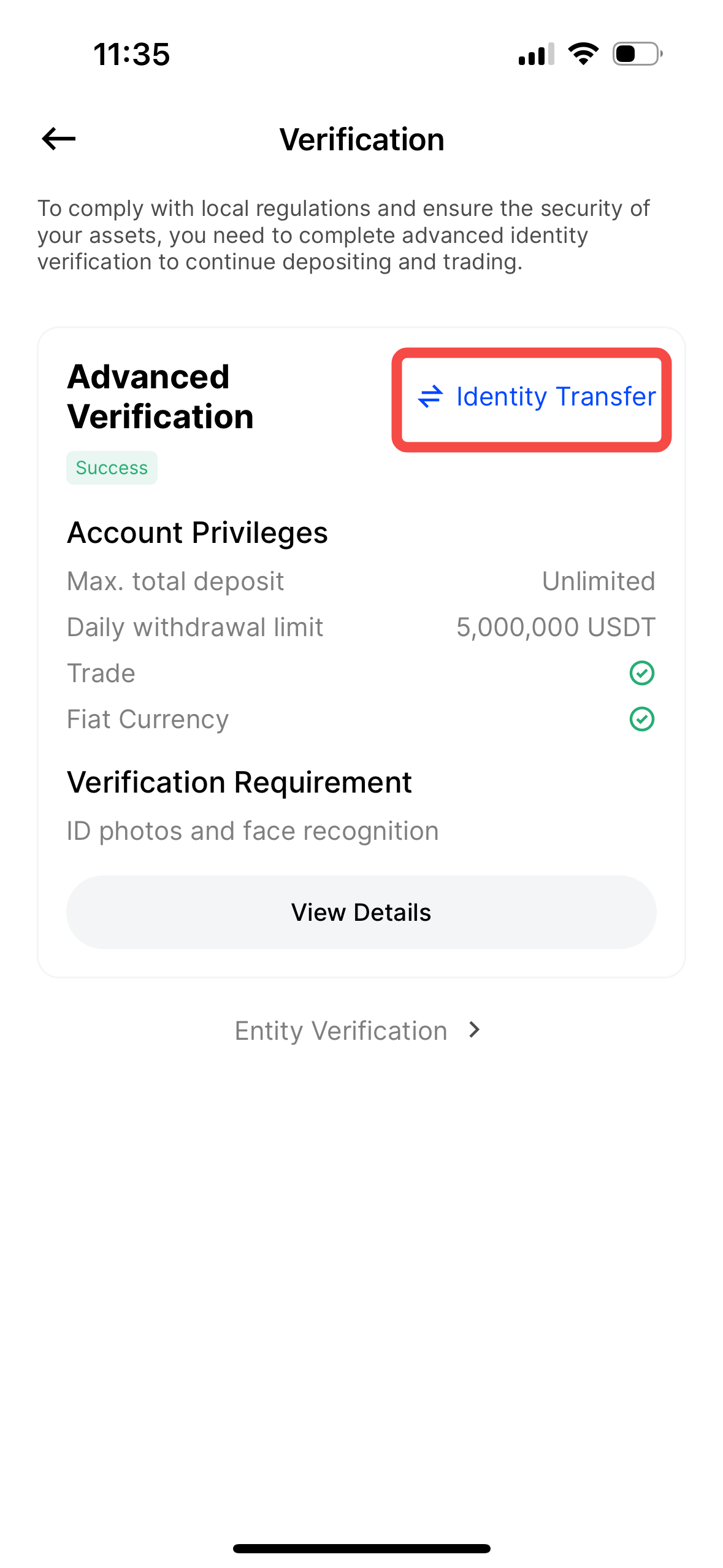This screenshot has width=723, height=1568.
Task: Tap the Daily withdrawal limit value
Action: click(556, 626)
